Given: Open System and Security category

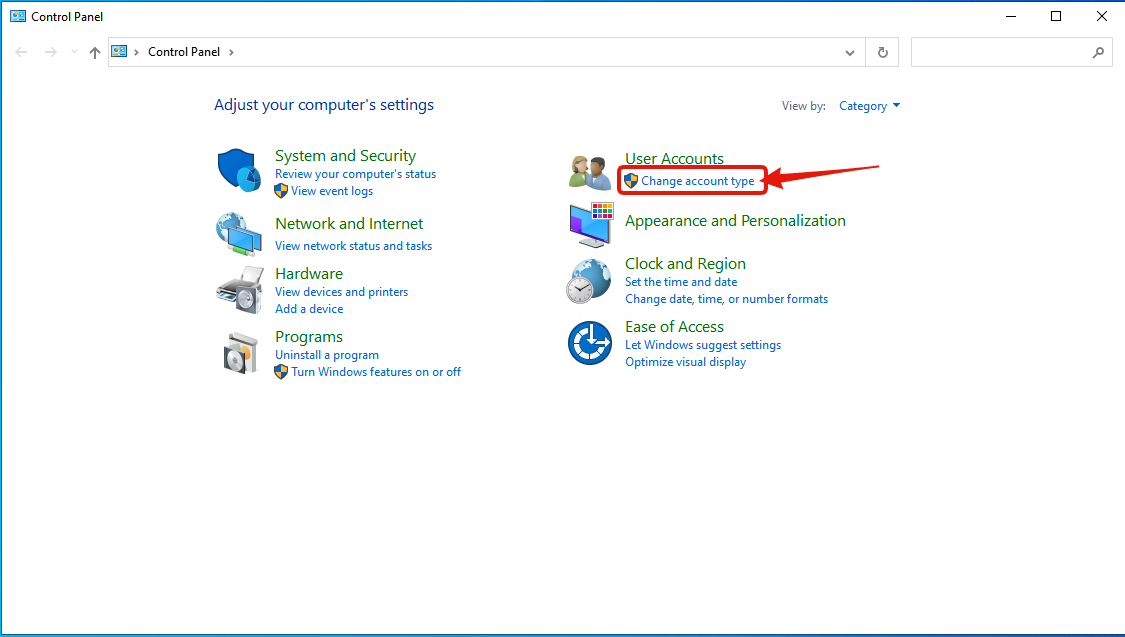Looking at the screenshot, I should point(345,156).
